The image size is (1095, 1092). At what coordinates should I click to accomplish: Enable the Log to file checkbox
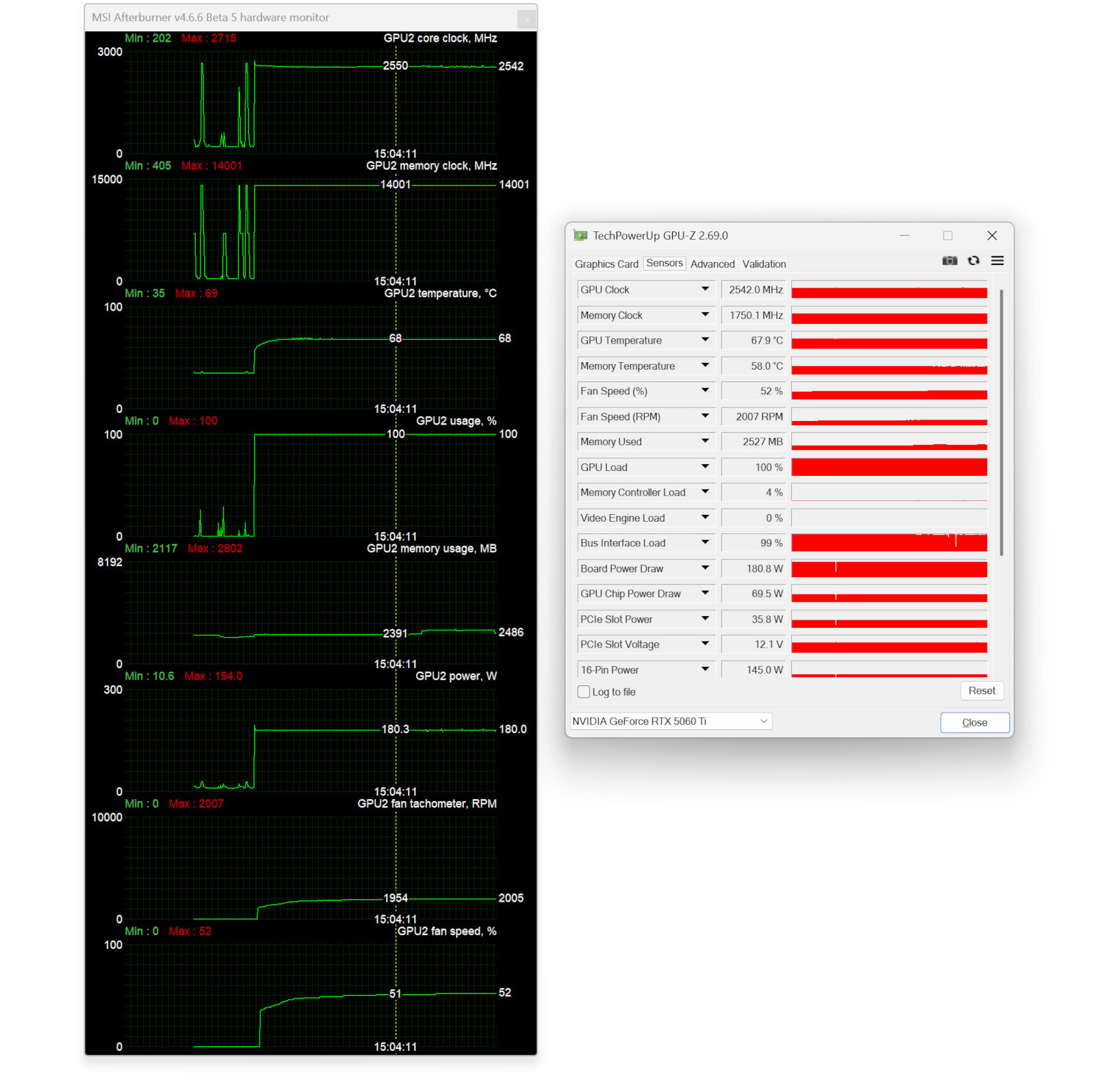tap(584, 692)
